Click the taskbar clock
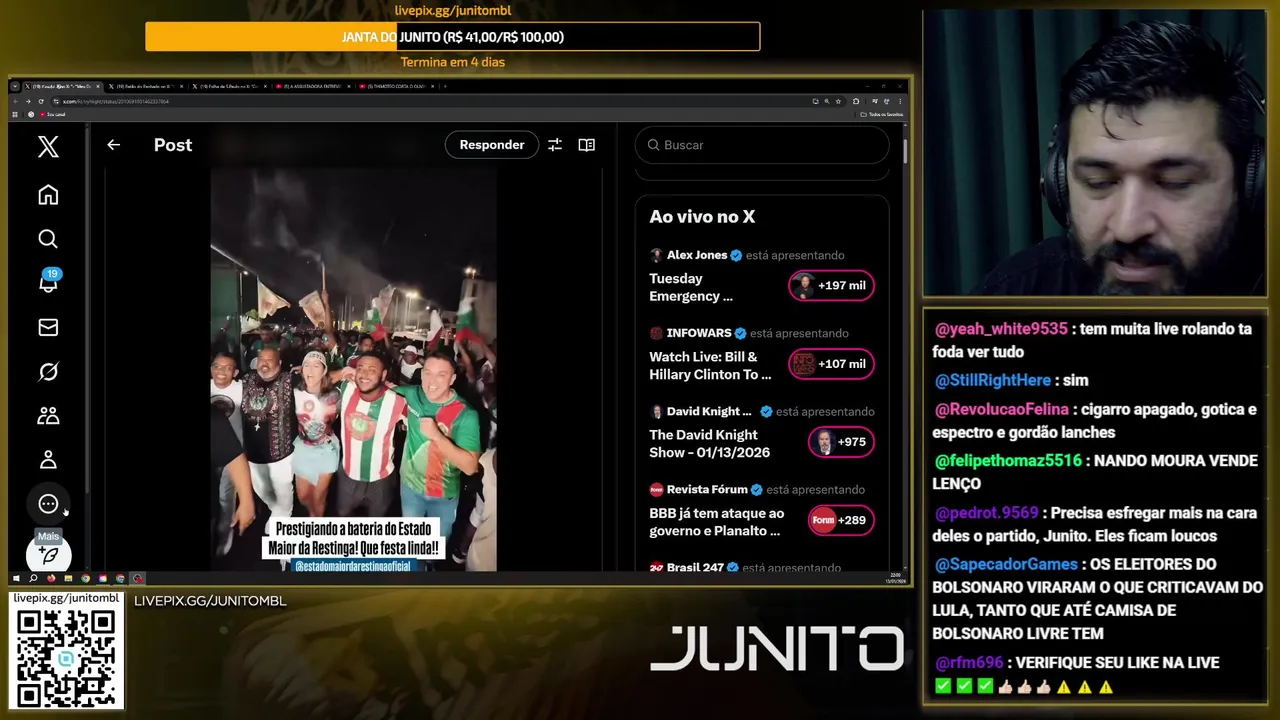Image resolution: width=1280 pixels, height=720 pixels. point(895,577)
